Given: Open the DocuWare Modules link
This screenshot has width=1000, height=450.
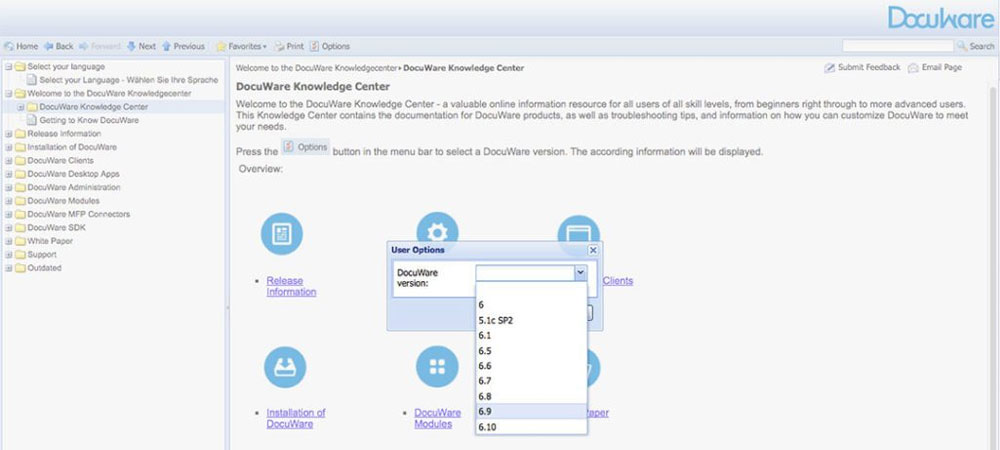Looking at the screenshot, I should tap(438, 418).
